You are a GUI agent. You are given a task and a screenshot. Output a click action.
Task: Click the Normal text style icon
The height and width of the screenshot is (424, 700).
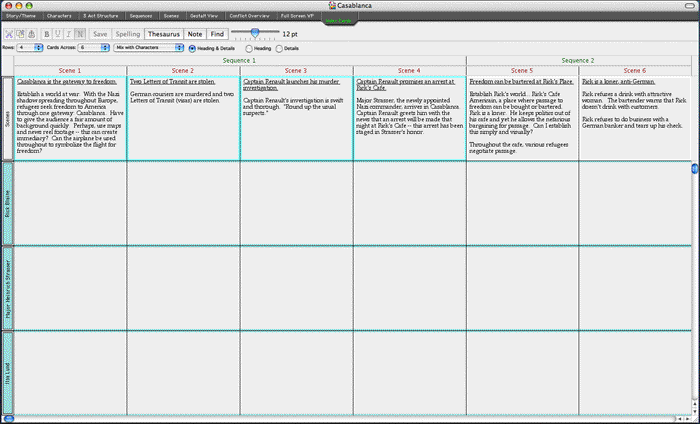coord(79,34)
